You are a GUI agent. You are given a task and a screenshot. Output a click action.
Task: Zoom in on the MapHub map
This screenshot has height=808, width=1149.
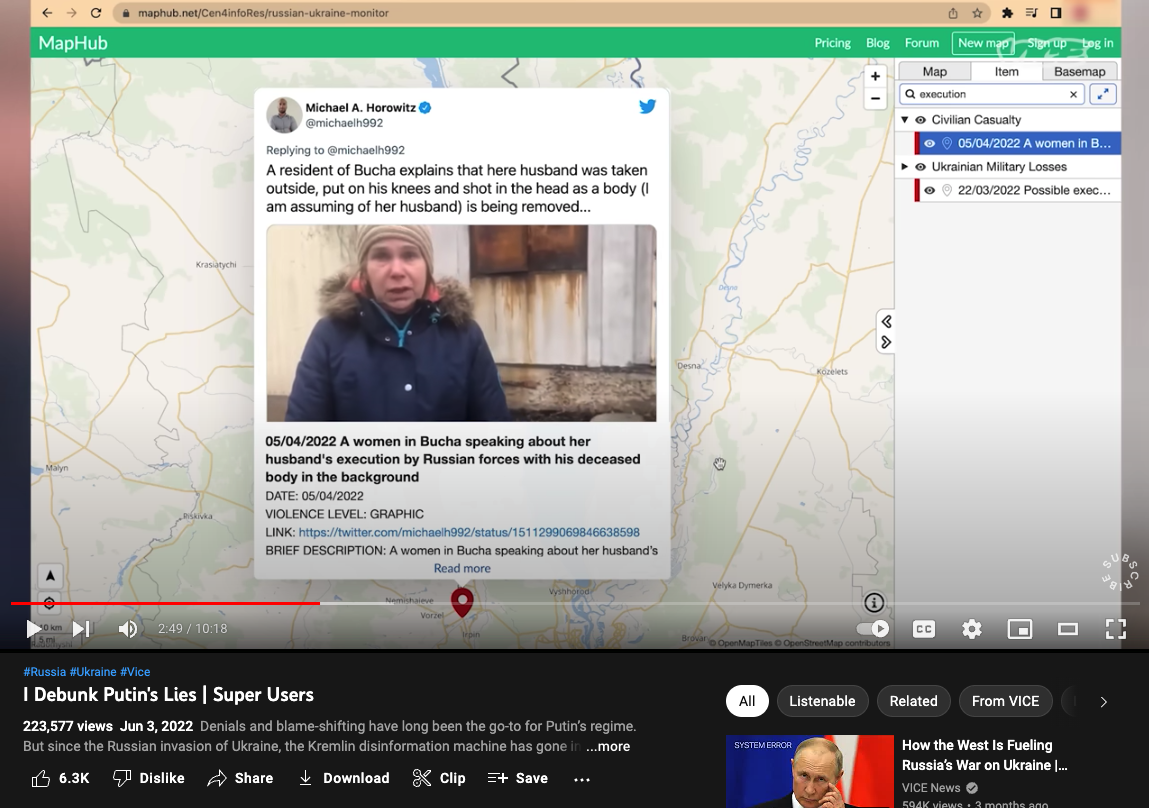point(875,76)
